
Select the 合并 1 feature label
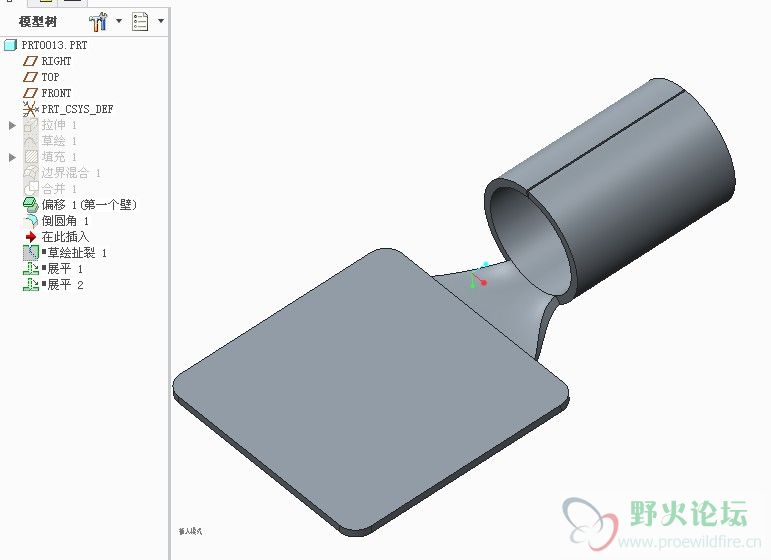click(59, 189)
